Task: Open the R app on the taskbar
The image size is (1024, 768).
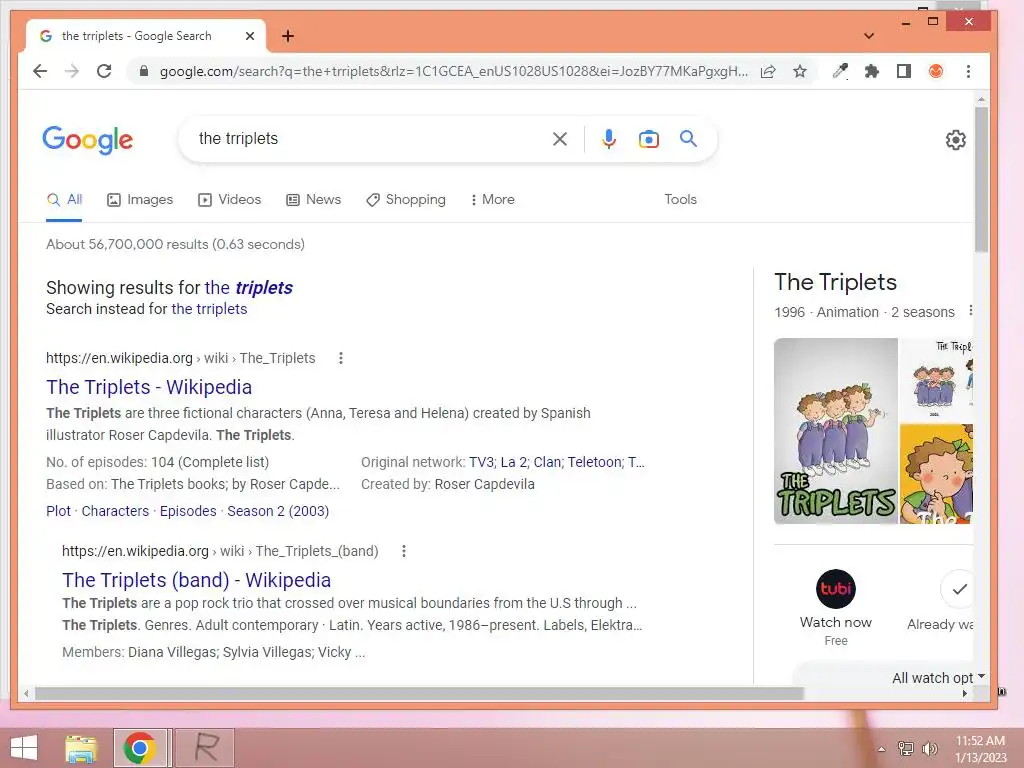Action: tap(206, 748)
